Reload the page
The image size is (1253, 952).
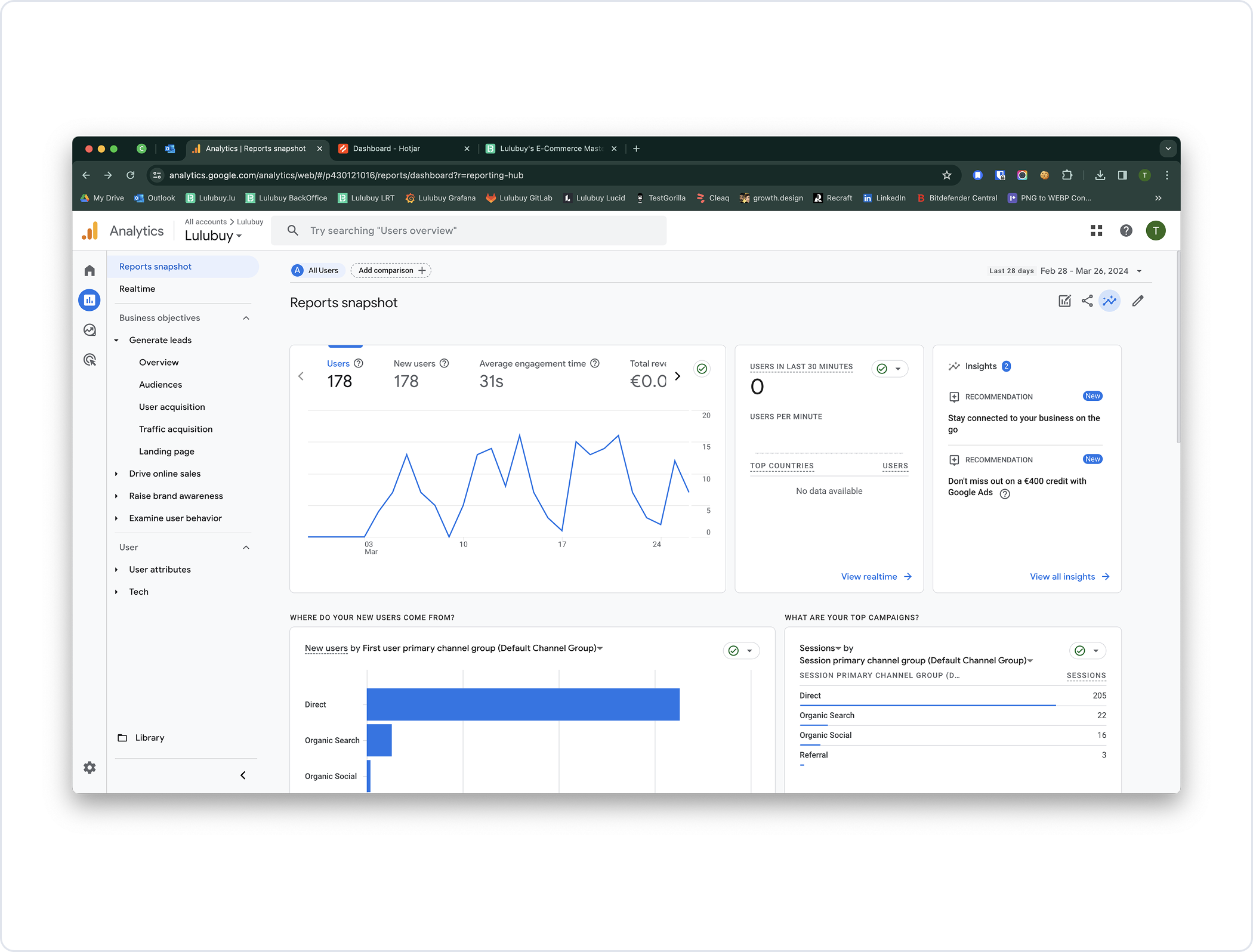[131, 175]
